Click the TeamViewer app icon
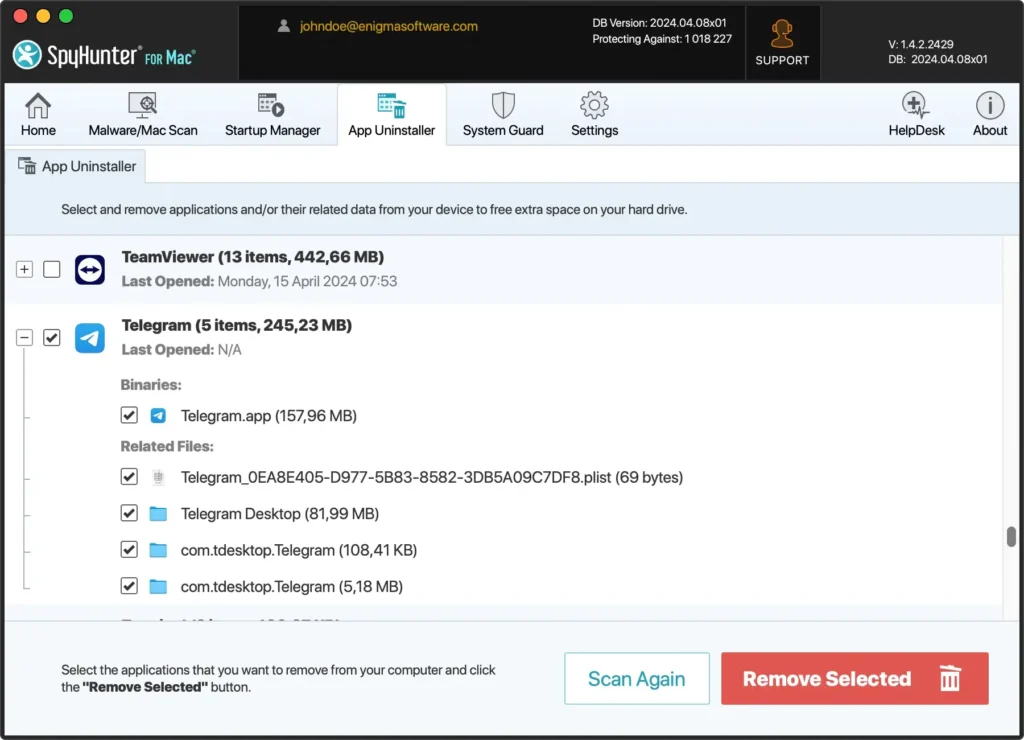 (89, 270)
